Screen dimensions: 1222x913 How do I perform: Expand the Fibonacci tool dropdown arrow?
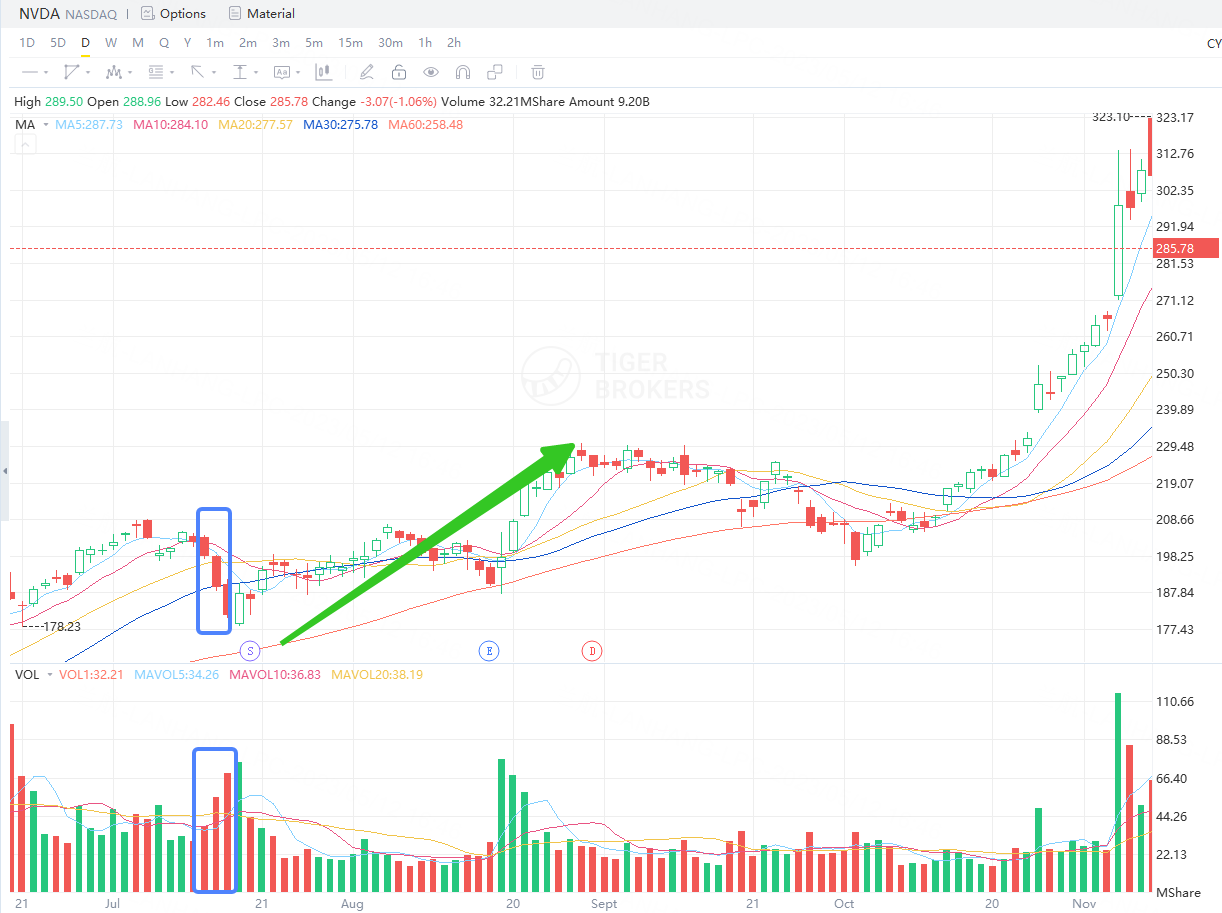(x=172, y=73)
